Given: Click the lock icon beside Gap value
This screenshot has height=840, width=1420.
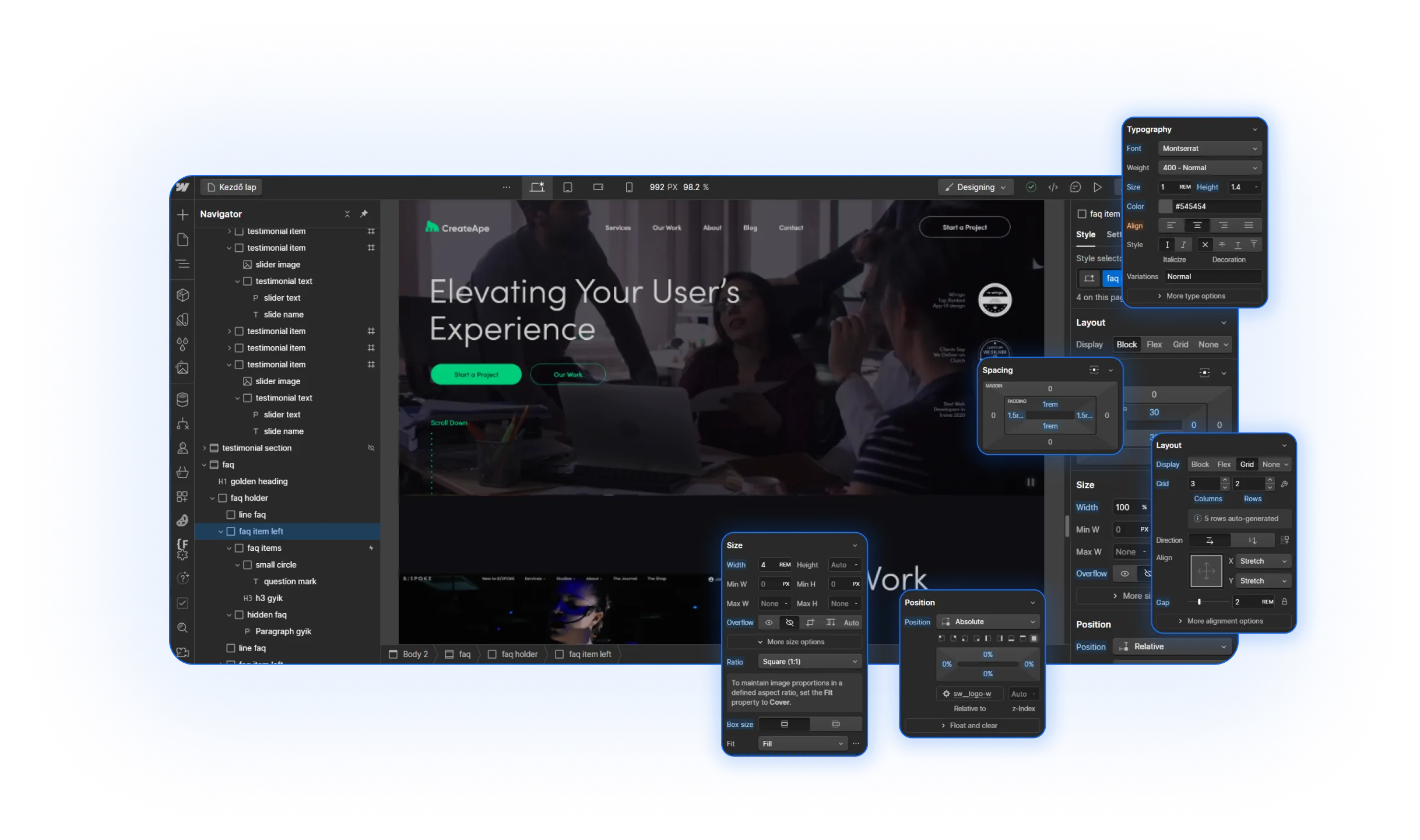Looking at the screenshot, I should [x=1284, y=602].
